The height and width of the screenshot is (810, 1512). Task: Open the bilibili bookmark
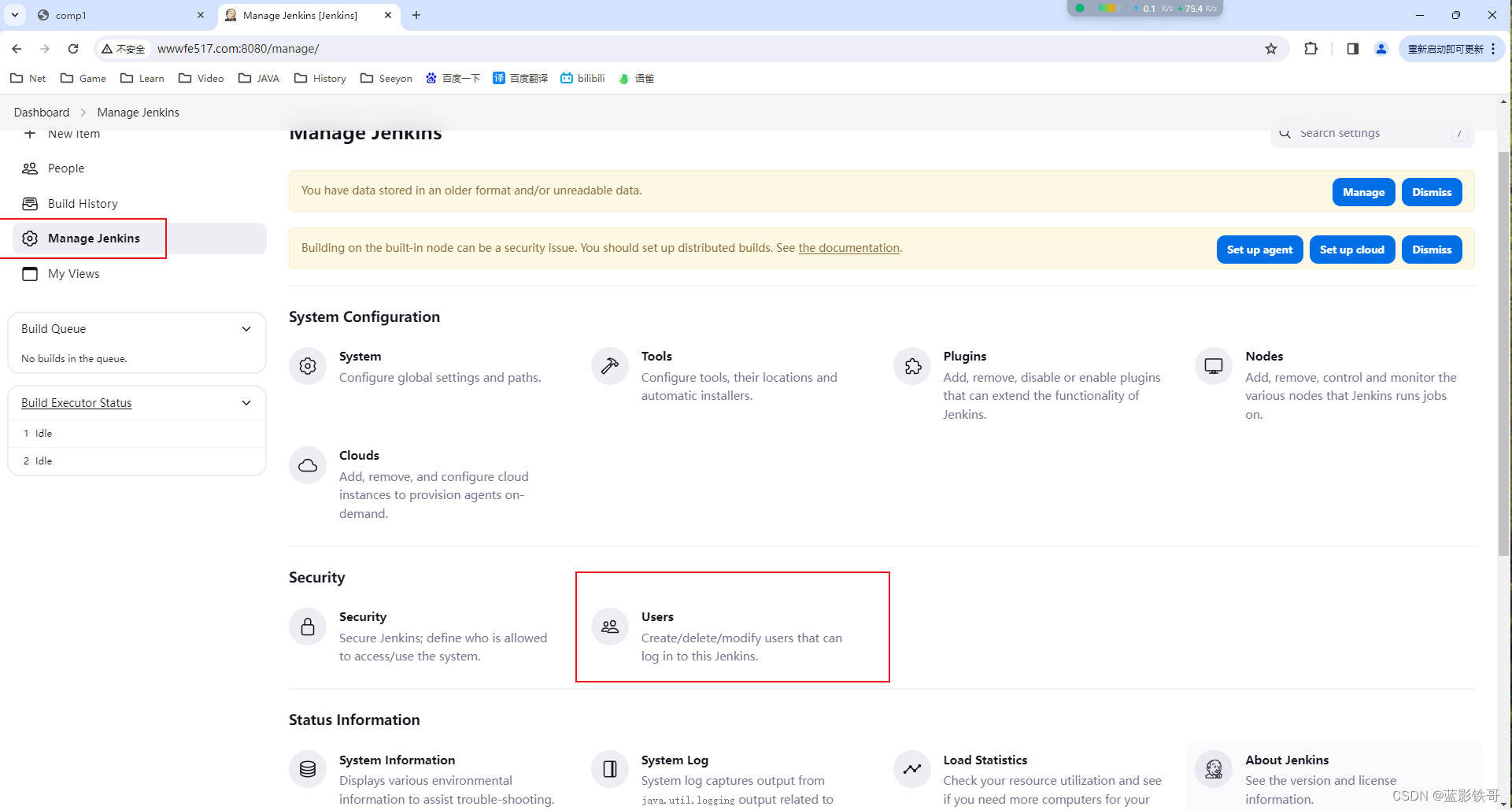pos(582,78)
